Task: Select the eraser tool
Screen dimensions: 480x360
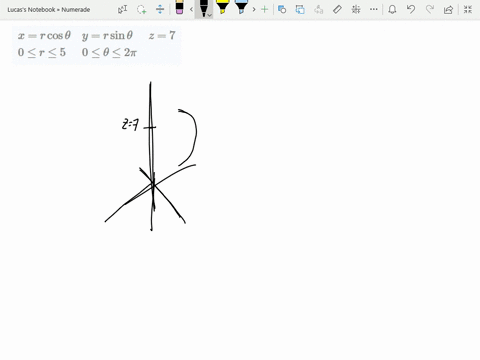Action: tap(179, 7)
